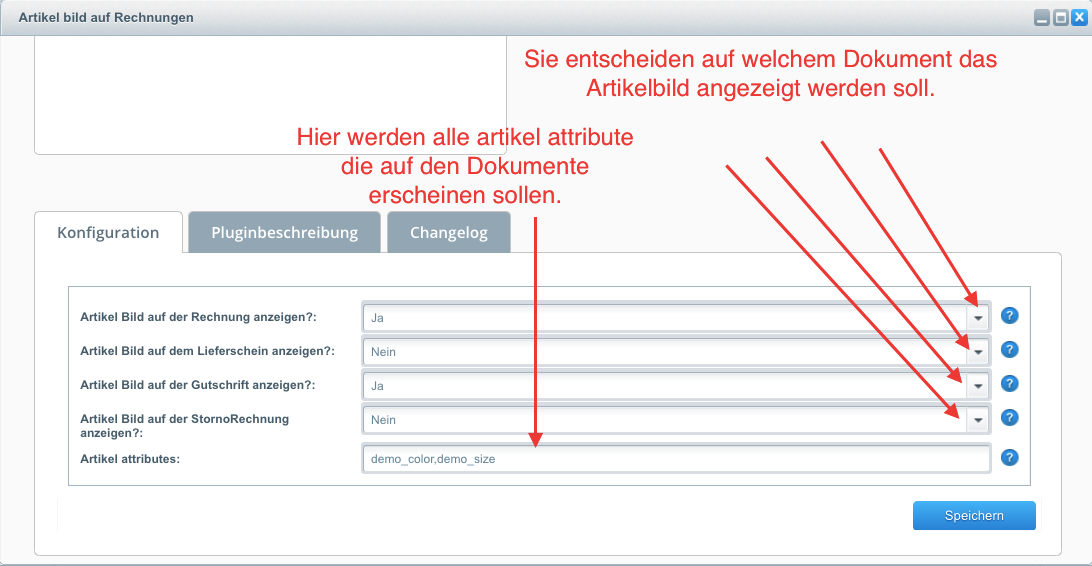Viewport: 1092px width, 566px height.
Task: Select label 'Artikel Bild auf der Gutschrift anzeigen?:'
Action: (x=198, y=385)
